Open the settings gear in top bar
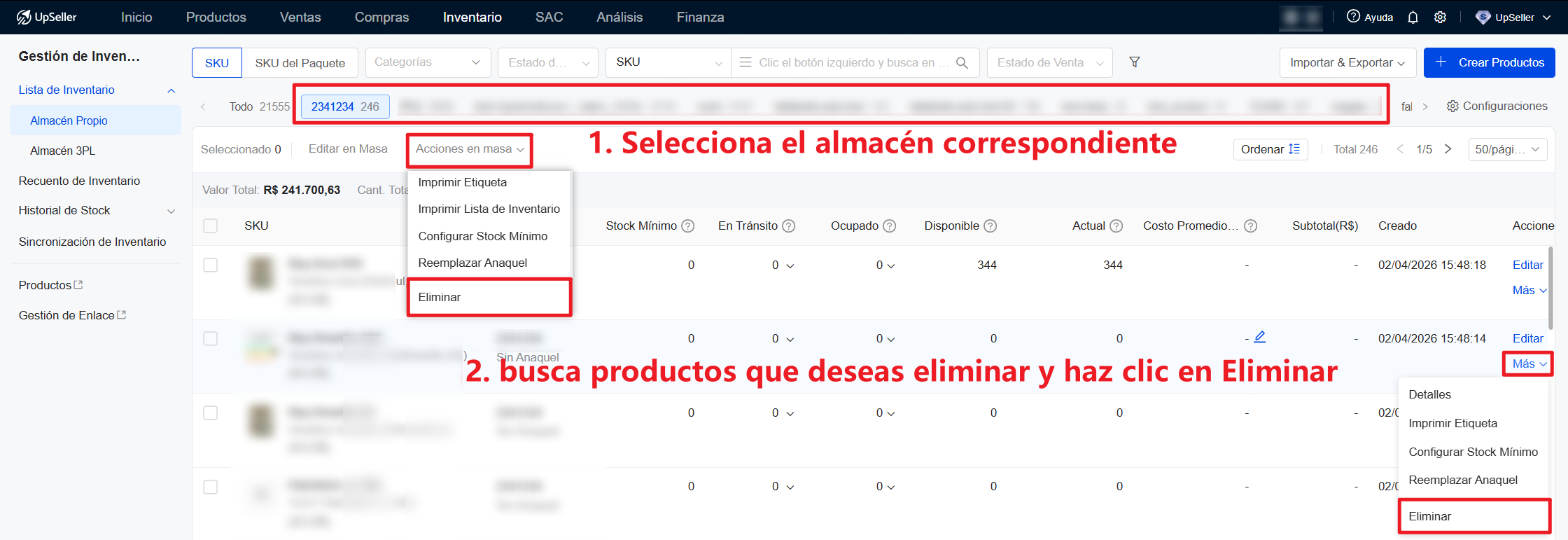The width and height of the screenshot is (1568, 540). click(1440, 18)
